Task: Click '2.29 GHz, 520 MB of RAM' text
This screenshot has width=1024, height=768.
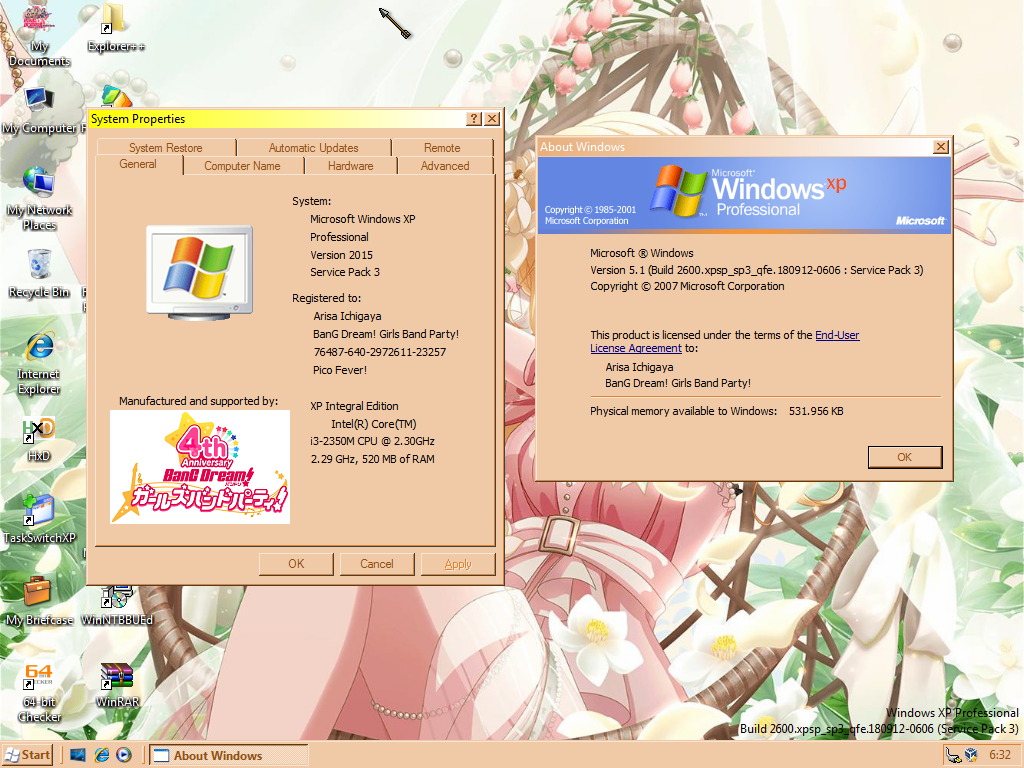Action: (x=373, y=459)
